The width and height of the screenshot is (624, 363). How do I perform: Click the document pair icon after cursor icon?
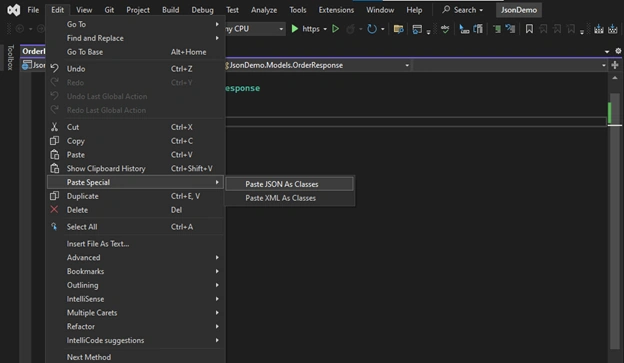(x=478, y=29)
